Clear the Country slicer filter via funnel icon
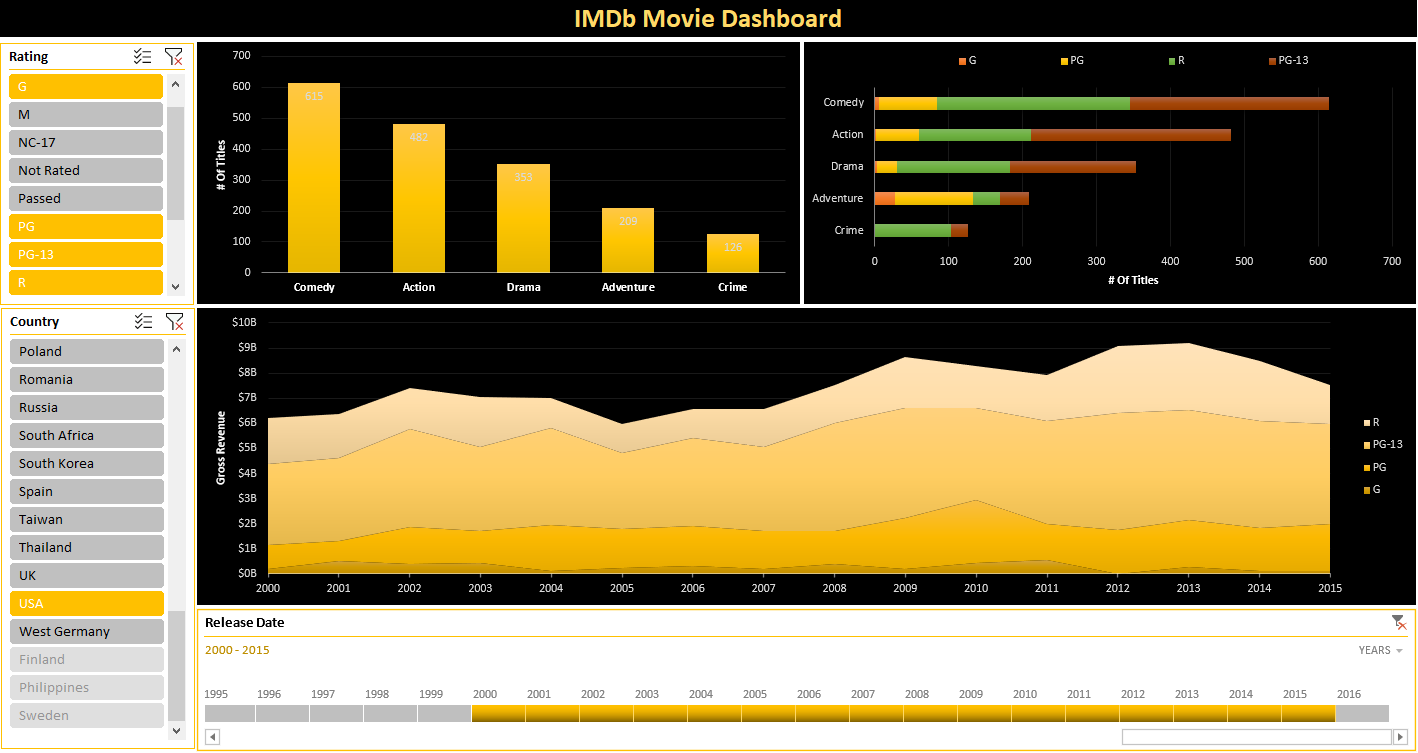Screen dimensions: 1418x753 point(174,321)
